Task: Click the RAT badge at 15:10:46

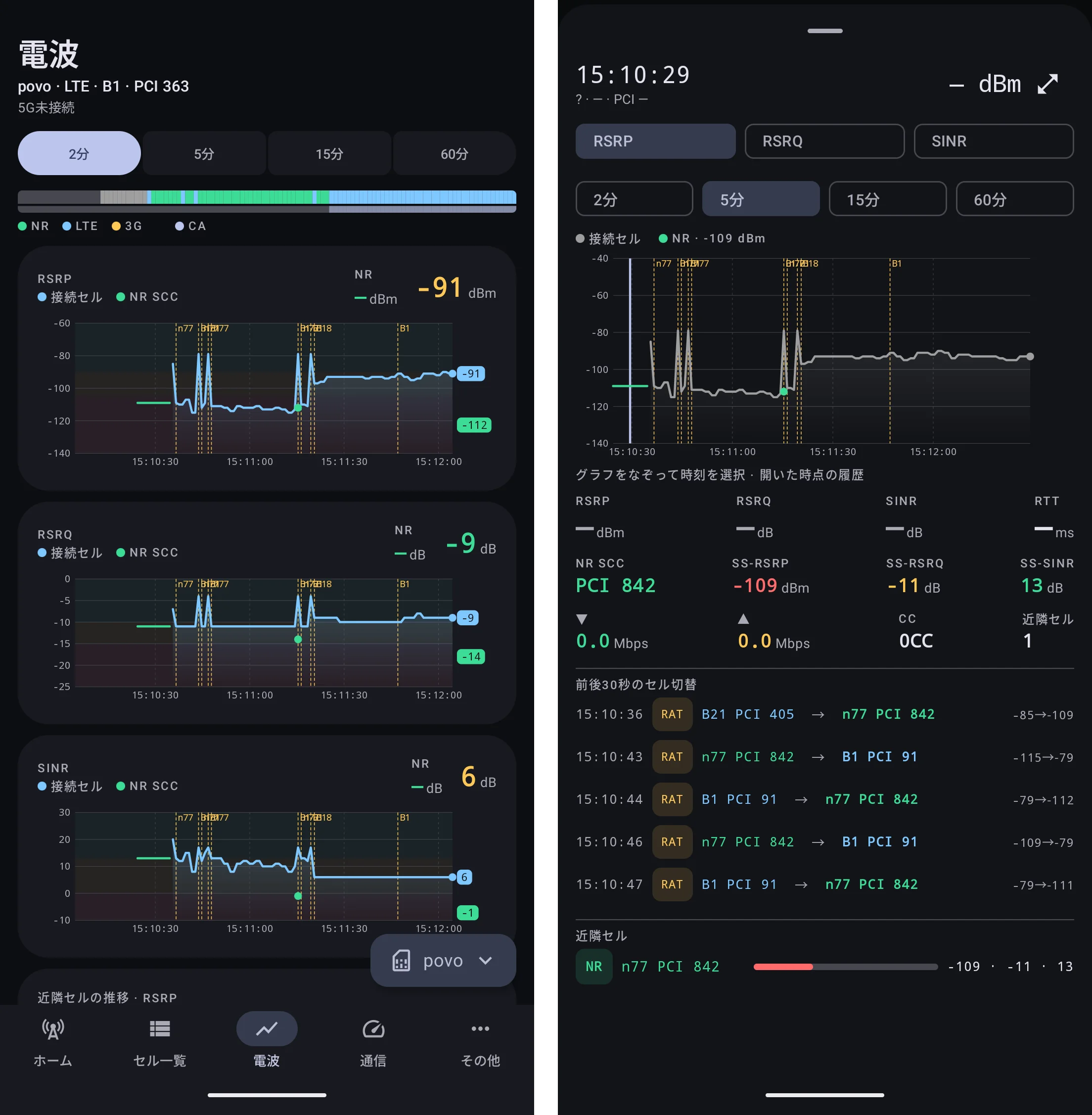Action: [x=672, y=841]
